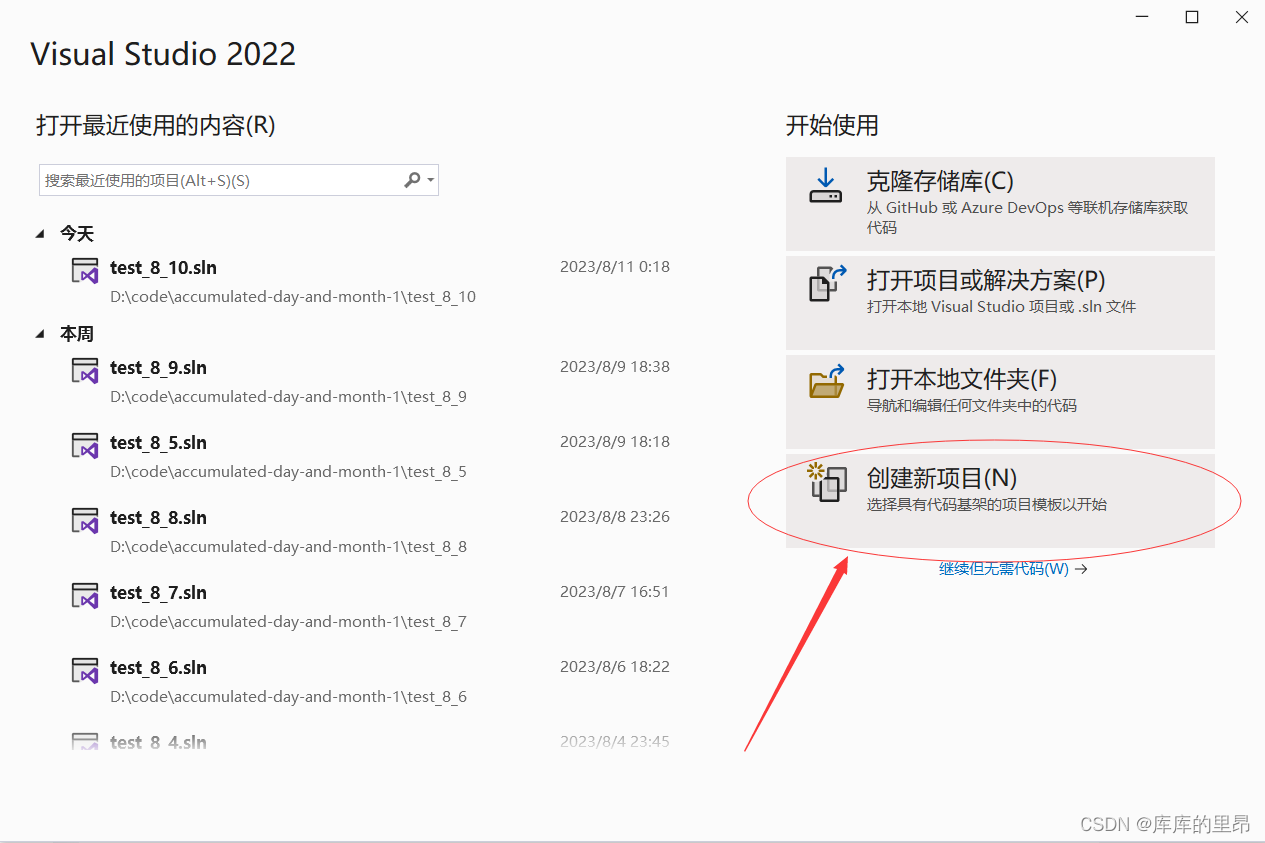
Task: Click the path ending in test_8_9
Action: 288,397
